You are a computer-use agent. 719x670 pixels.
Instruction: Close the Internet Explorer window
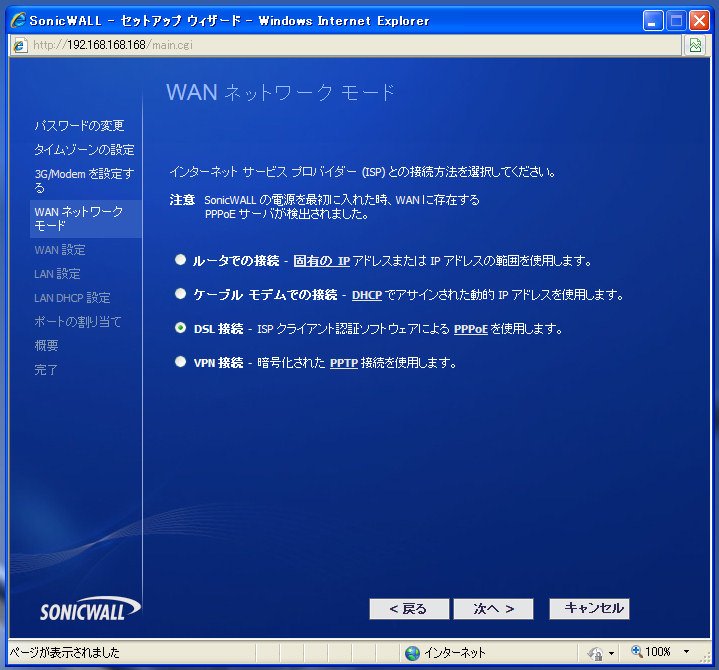tap(699, 21)
